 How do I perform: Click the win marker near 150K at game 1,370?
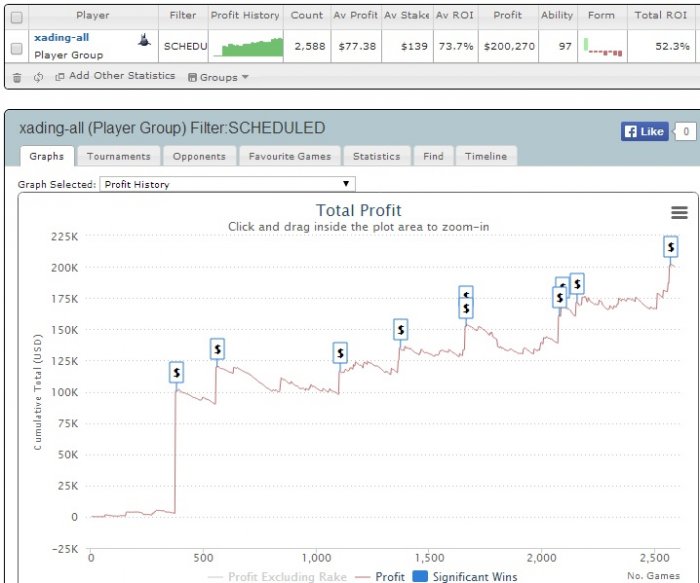click(x=400, y=329)
